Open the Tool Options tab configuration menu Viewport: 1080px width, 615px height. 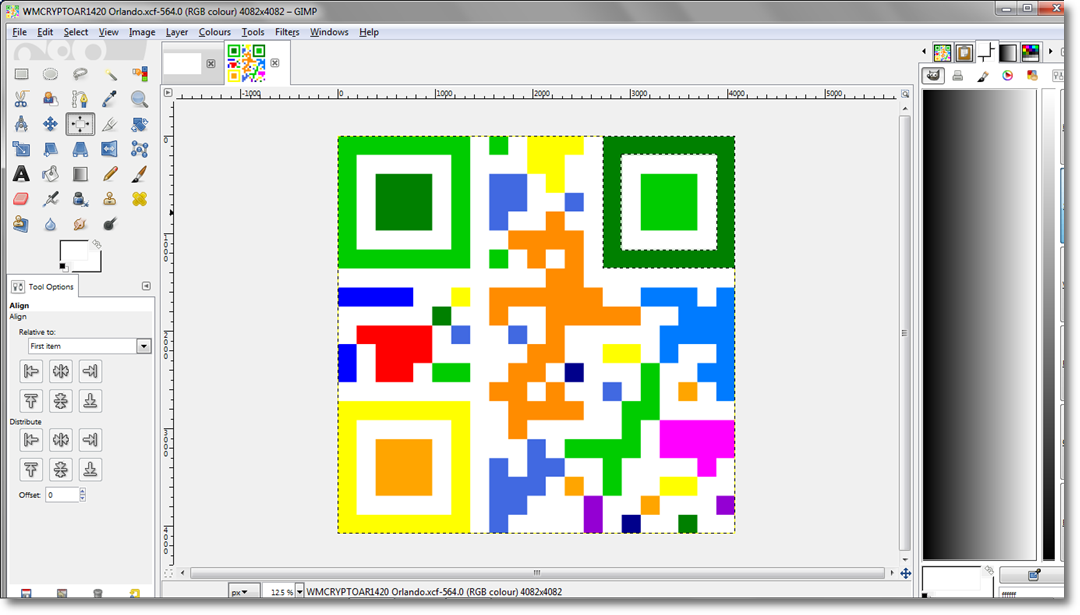click(146, 286)
